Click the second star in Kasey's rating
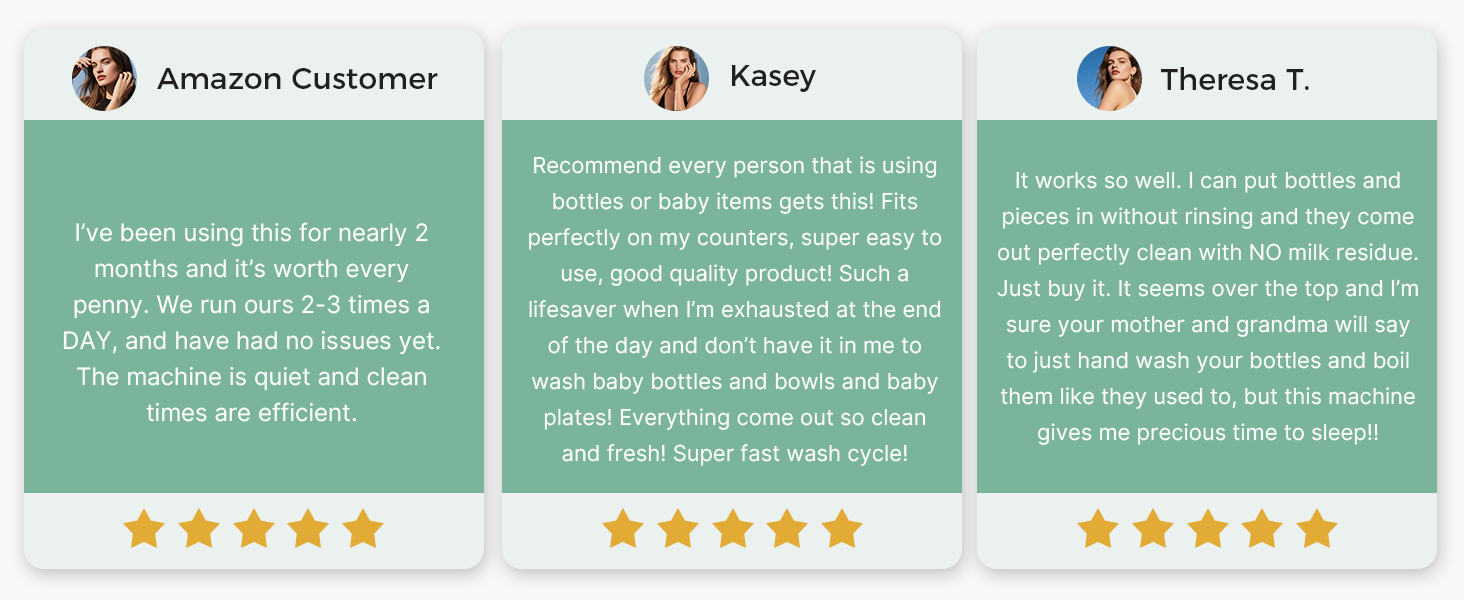The height and width of the screenshot is (600, 1464). pyautogui.click(x=678, y=529)
